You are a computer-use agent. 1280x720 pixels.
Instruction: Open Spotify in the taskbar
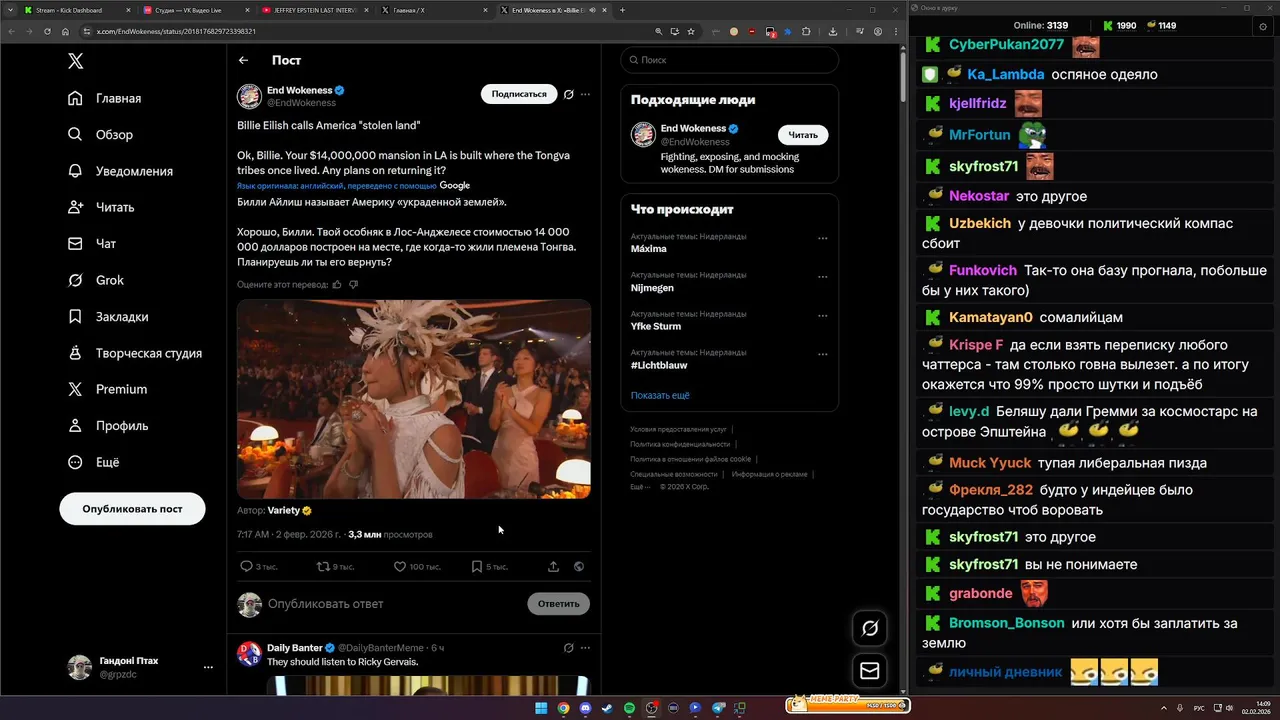pyautogui.click(x=629, y=708)
